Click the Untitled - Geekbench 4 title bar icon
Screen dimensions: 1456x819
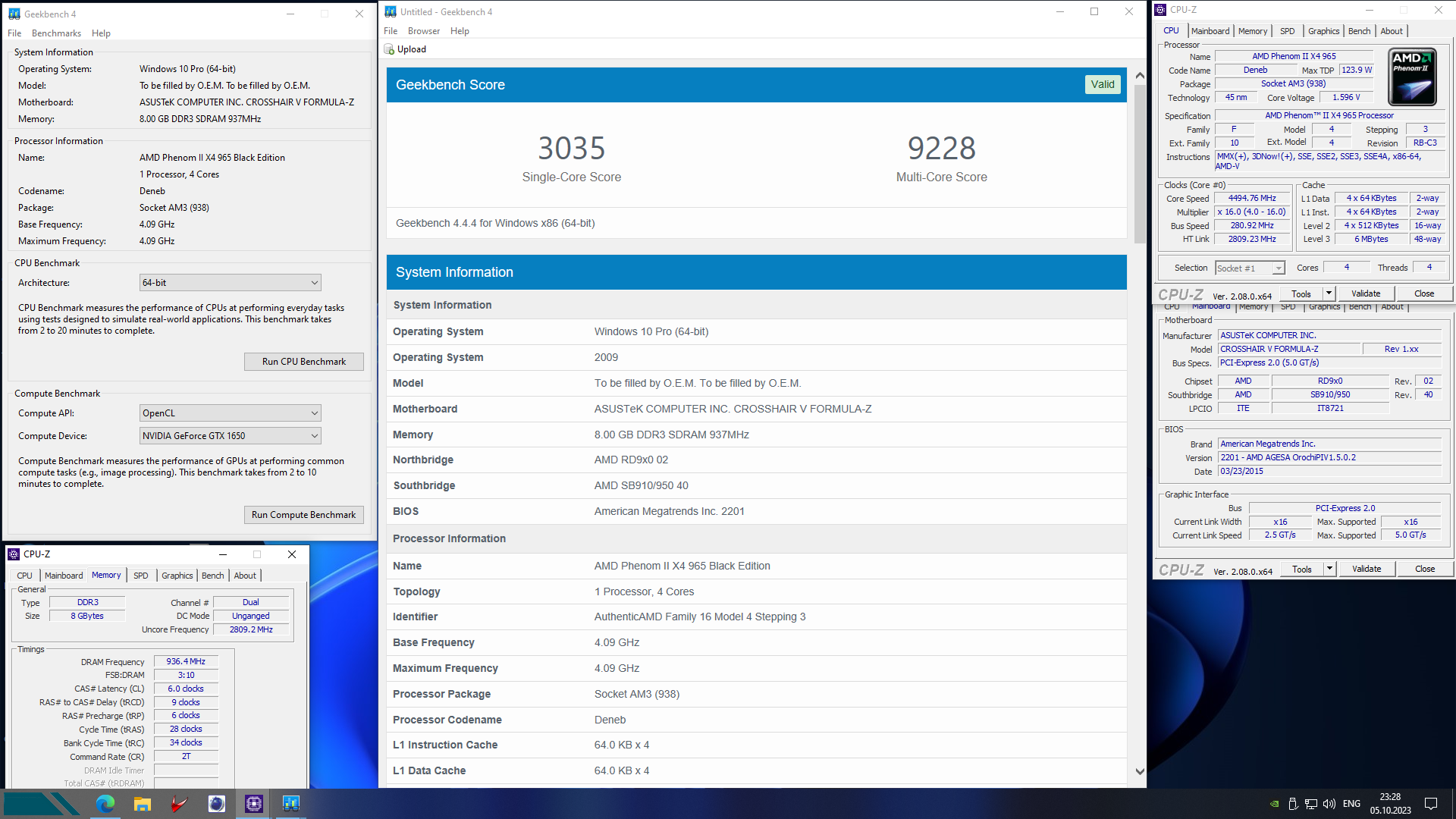391,11
